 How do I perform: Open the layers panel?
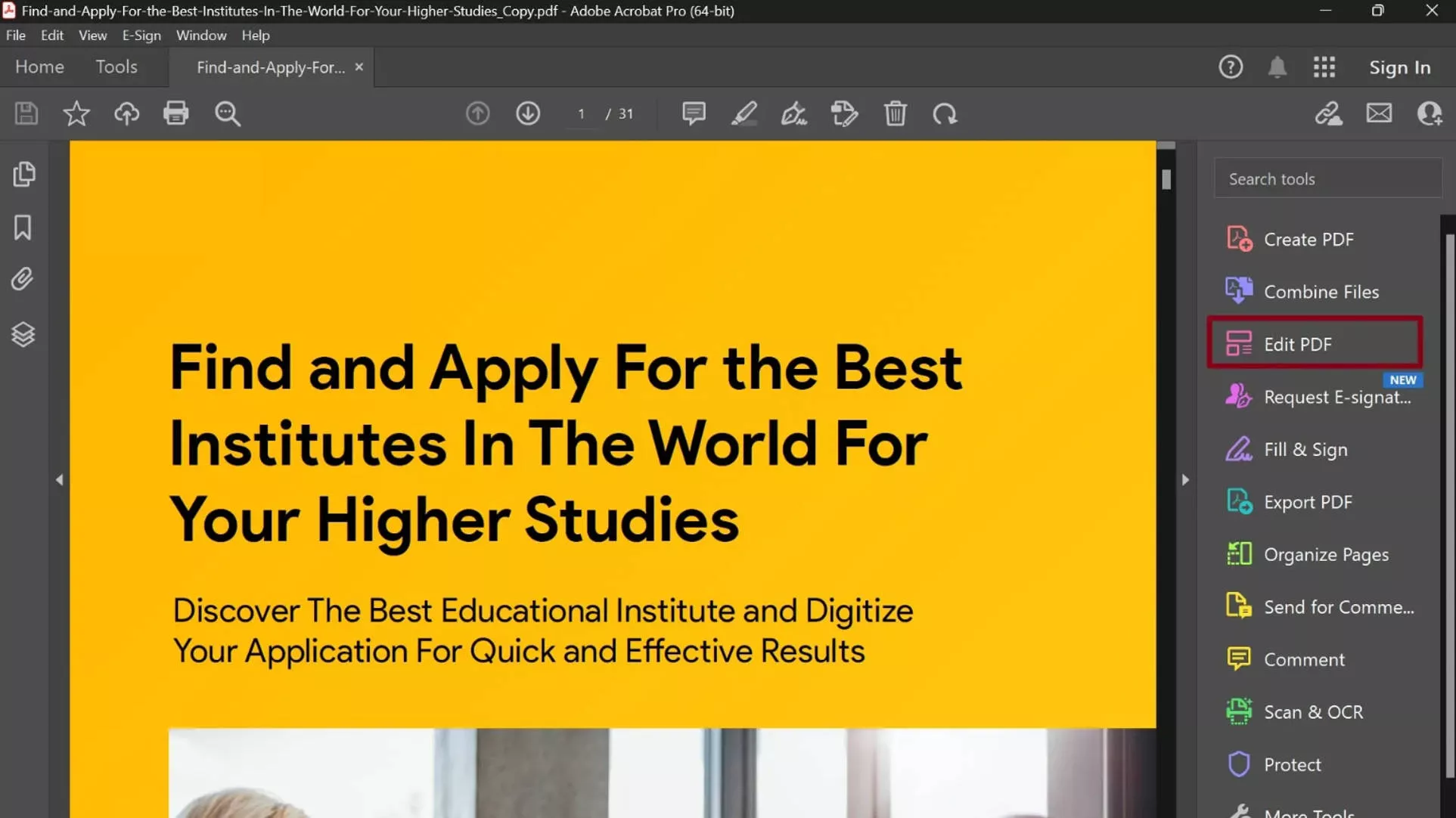(23, 334)
